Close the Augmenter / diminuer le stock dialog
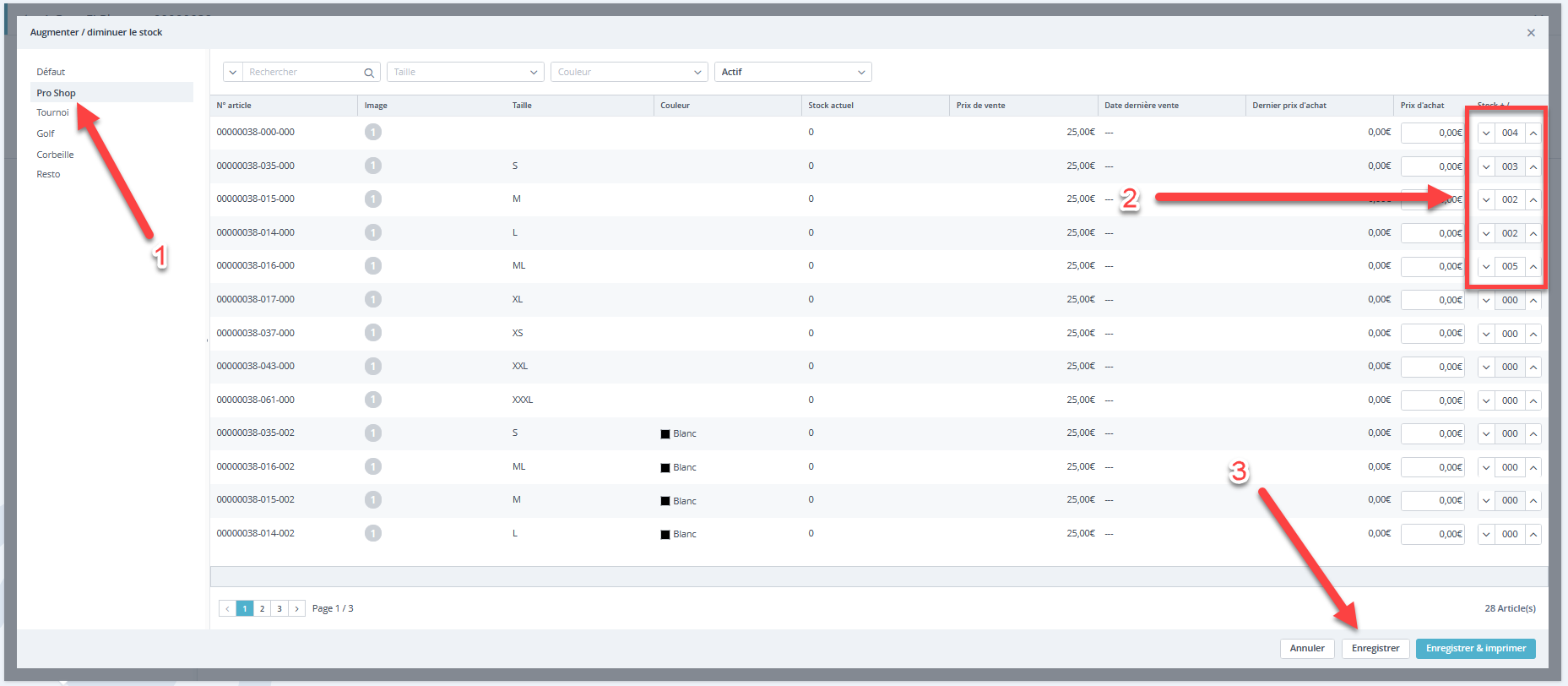This screenshot has height=686, width=1568. pyautogui.click(x=1531, y=33)
